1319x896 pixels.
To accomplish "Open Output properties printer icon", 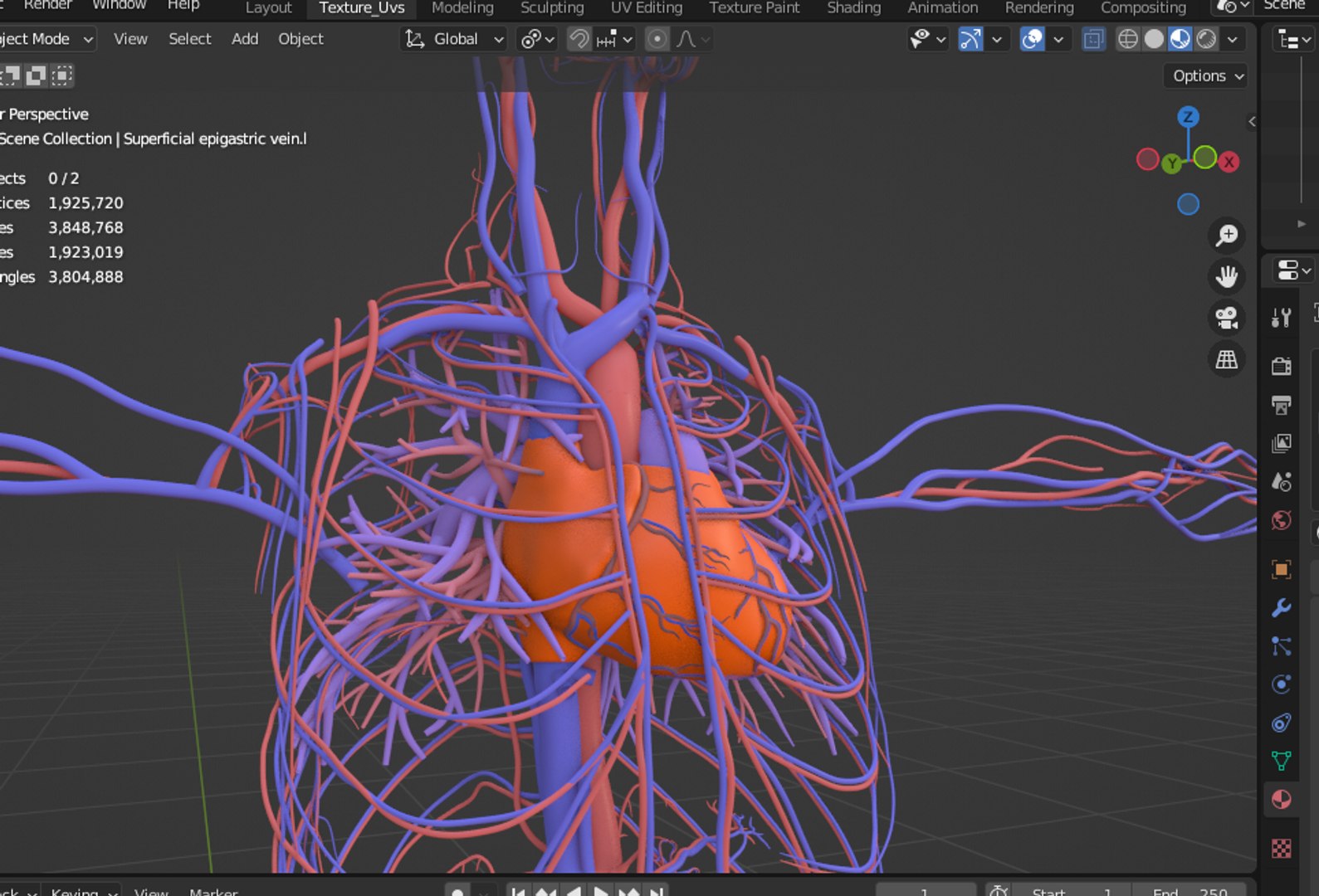I will [x=1281, y=404].
